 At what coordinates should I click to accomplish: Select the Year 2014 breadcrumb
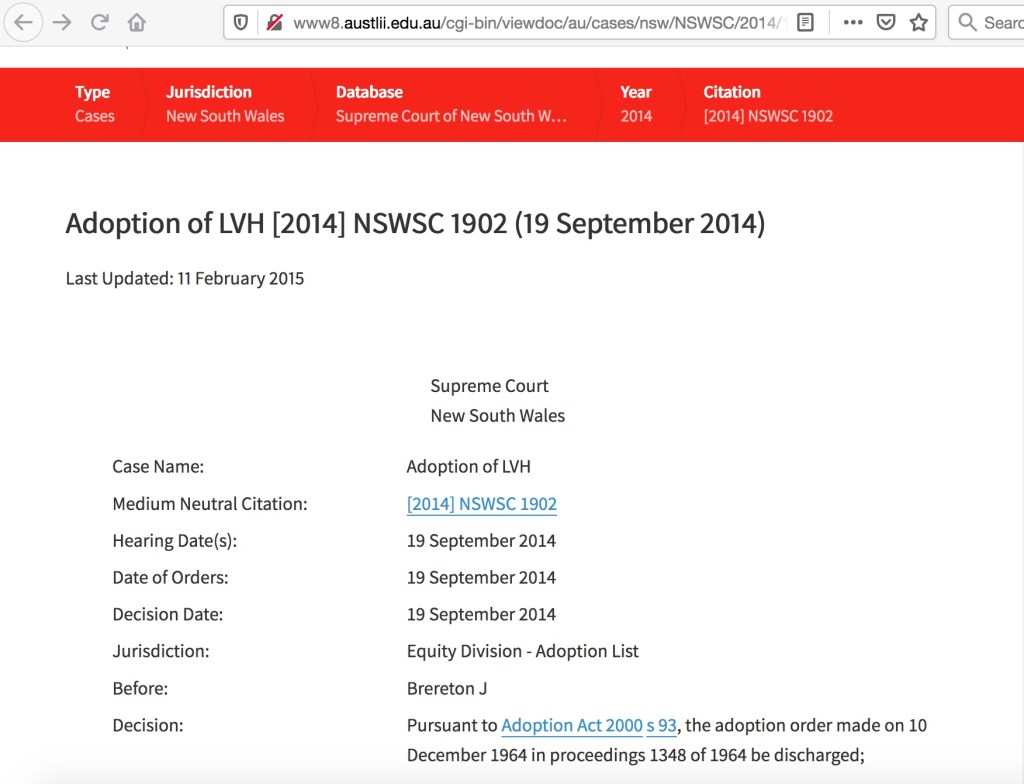[x=636, y=104]
